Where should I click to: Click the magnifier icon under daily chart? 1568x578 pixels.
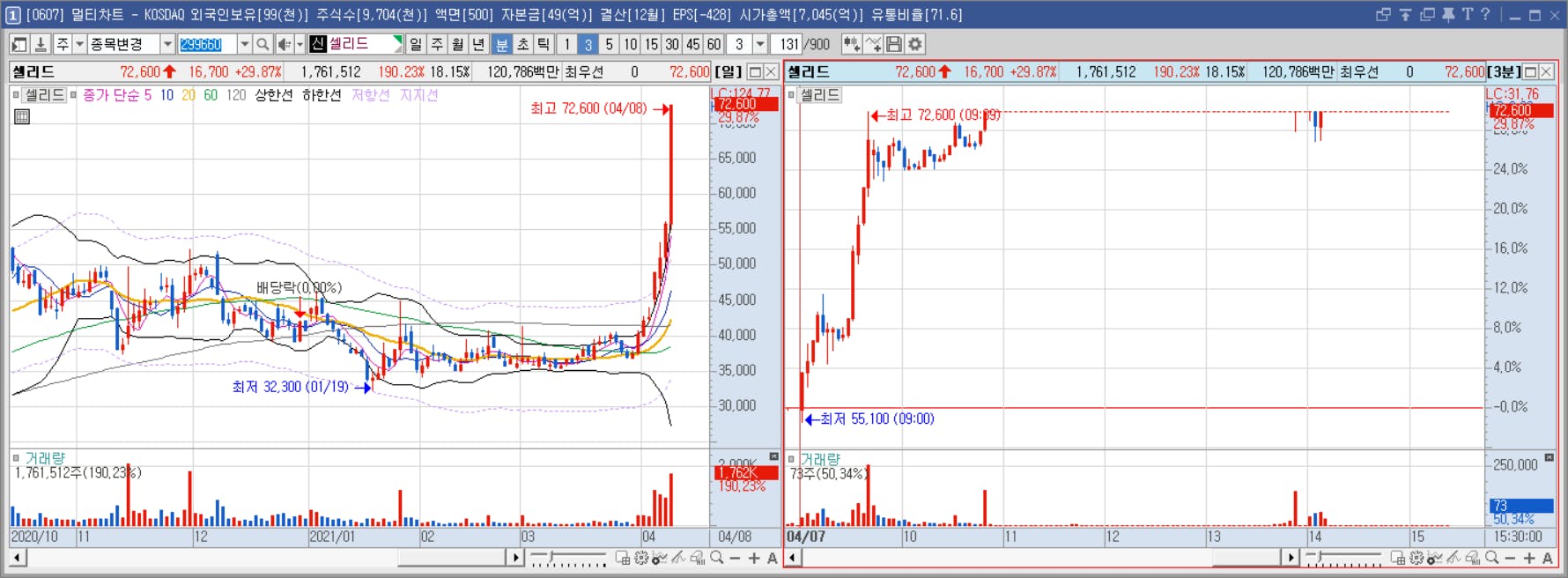pyautogui.click(x=717, y=558)
